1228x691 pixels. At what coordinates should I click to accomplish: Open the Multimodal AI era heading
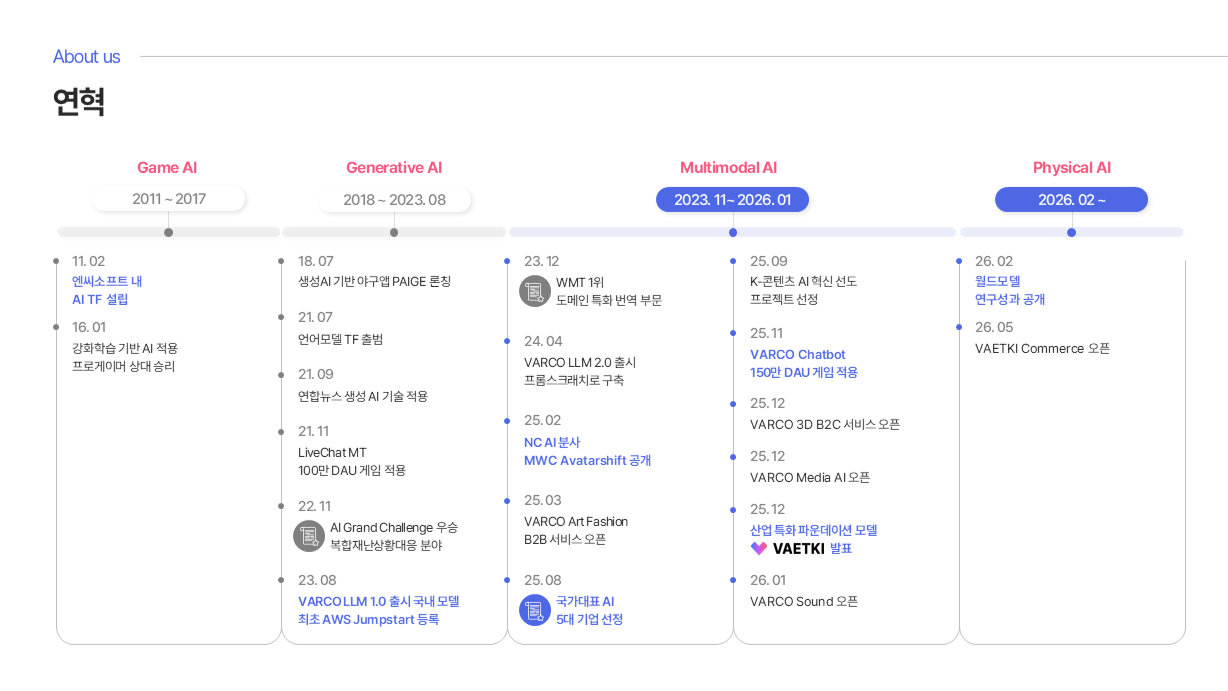coord(728,168)
